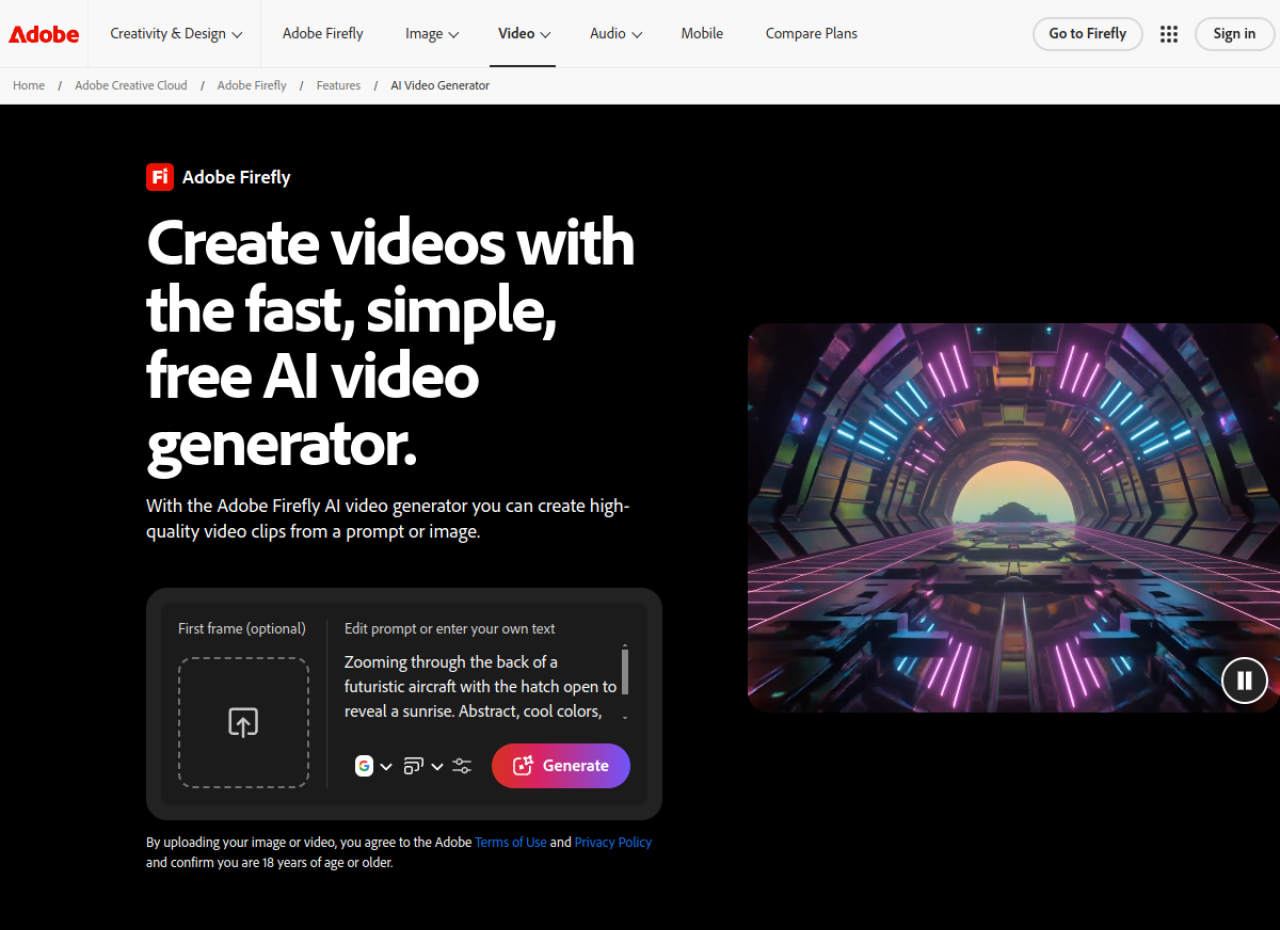Click the prompt box scrollbar
This screenshot has height=930, width=1280.
(625, 672)
